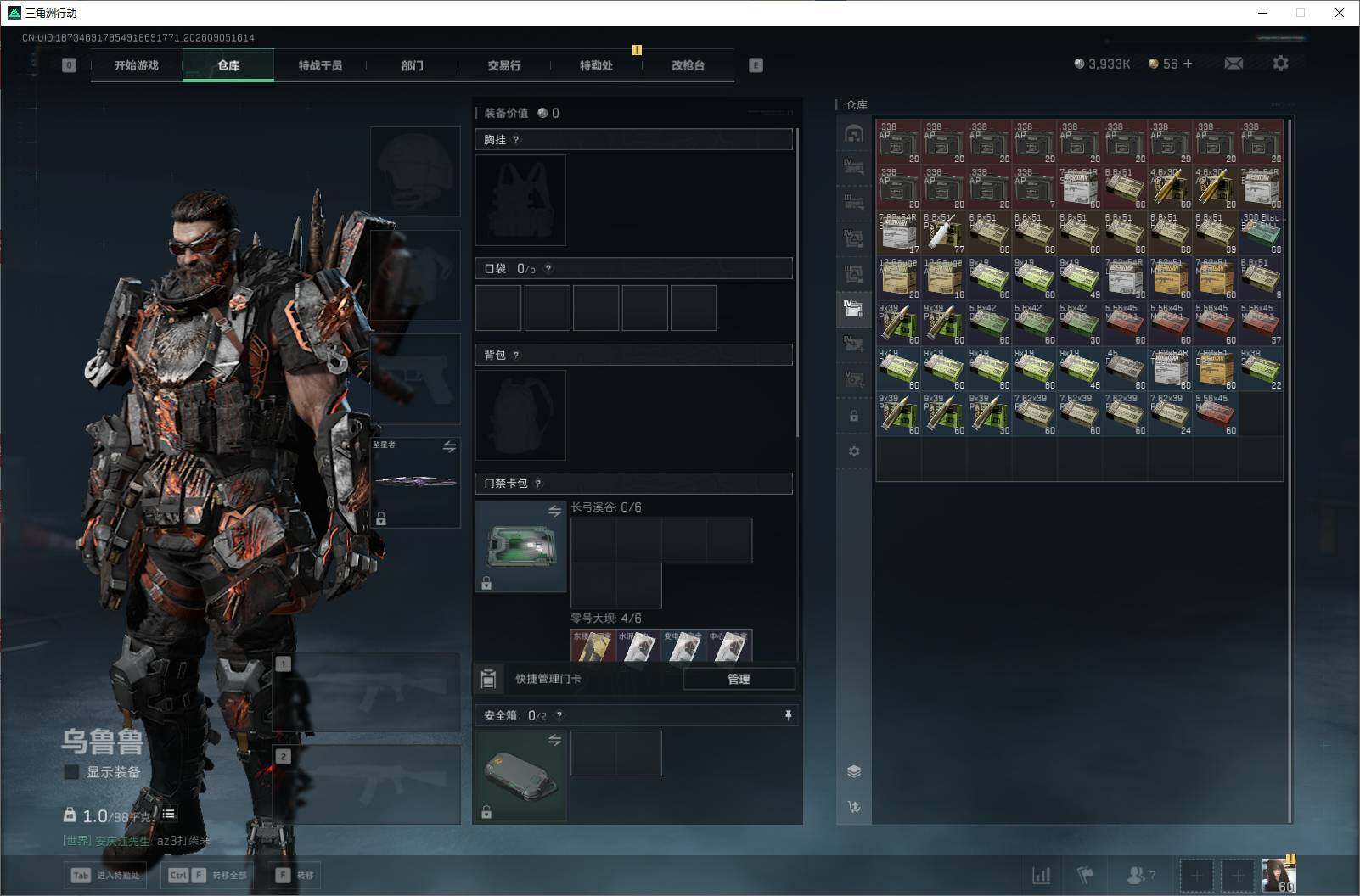Click the stacked layers icon in warehouse sidebar

click(x=854, y=770)
